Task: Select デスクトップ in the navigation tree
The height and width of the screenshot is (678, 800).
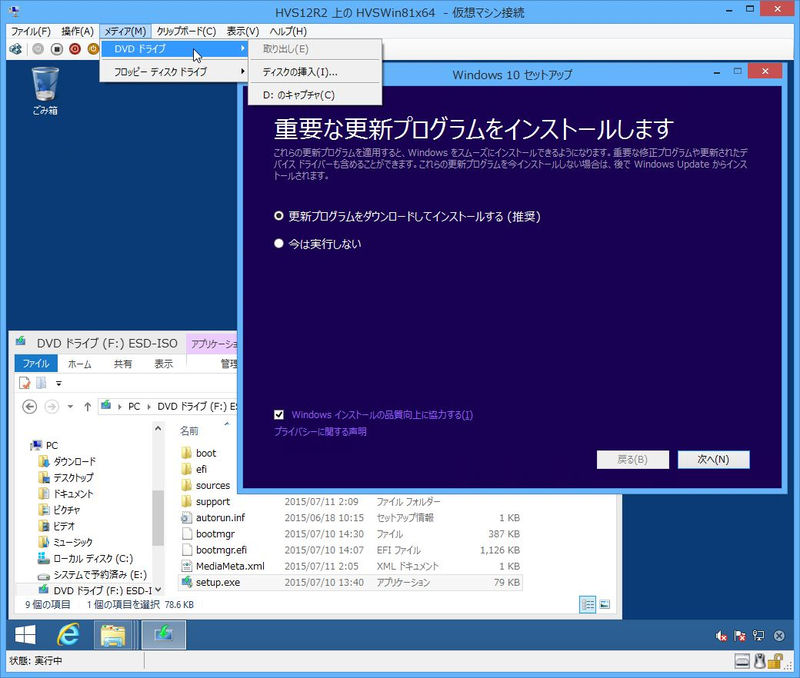Action: [73, 478]
